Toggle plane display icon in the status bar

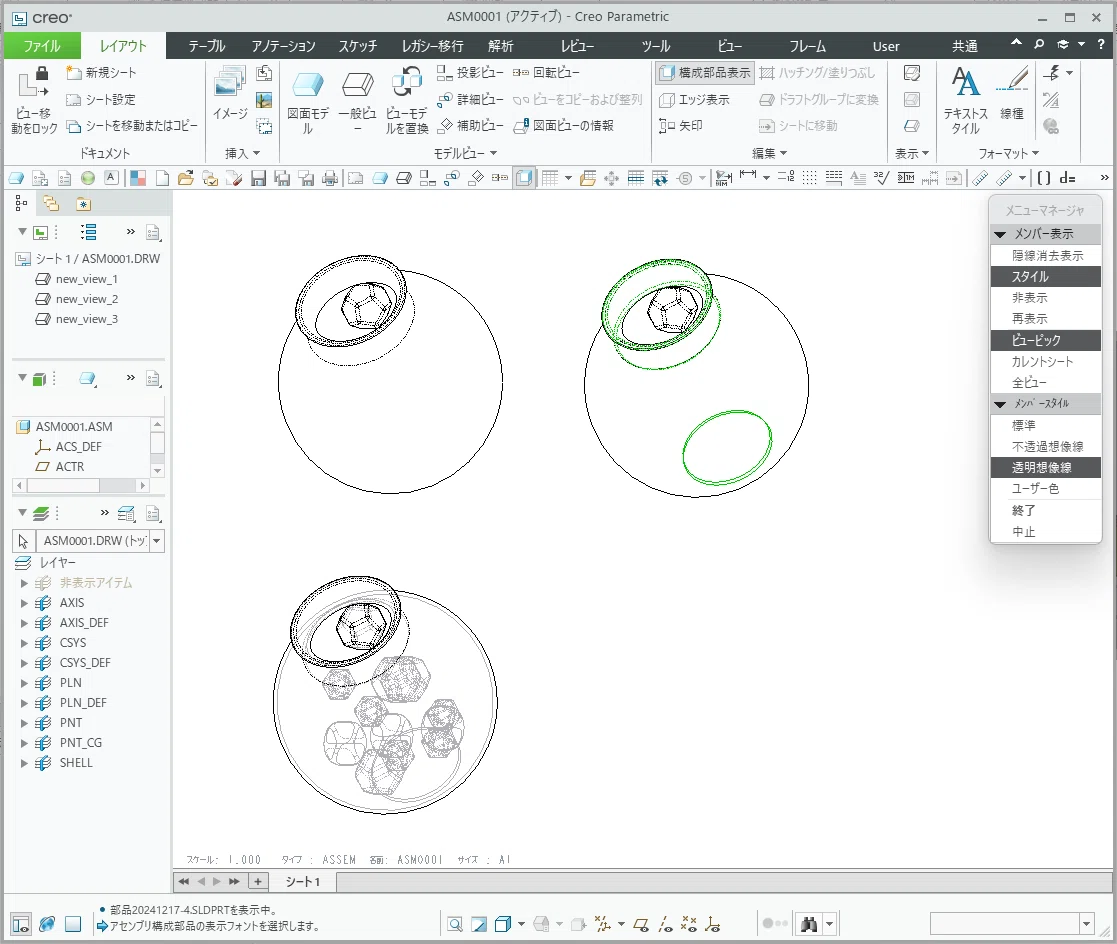pyautogui.click(x=640, y=924)
